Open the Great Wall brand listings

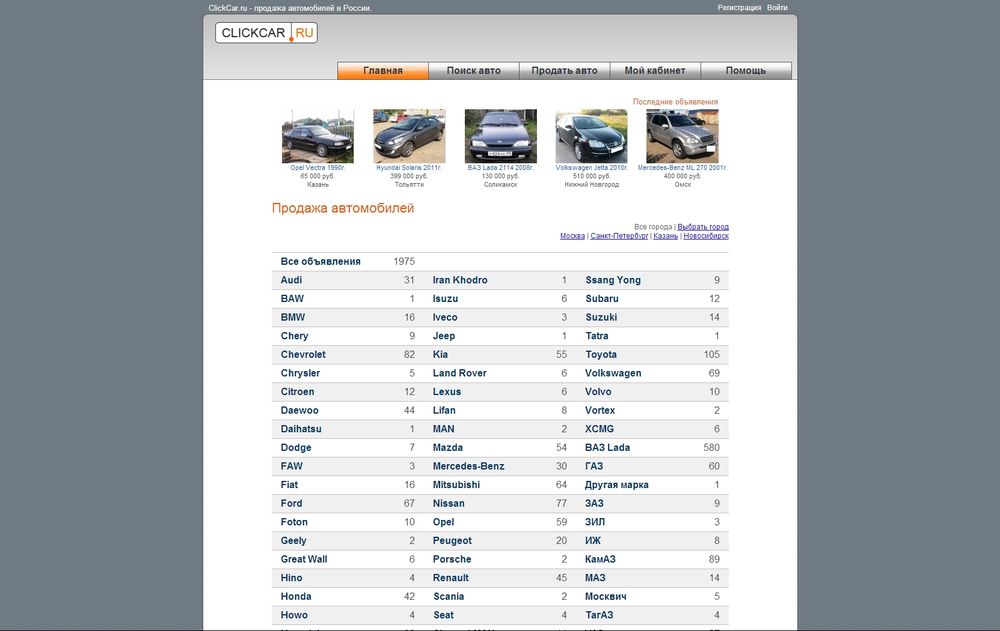coord(304,559)
